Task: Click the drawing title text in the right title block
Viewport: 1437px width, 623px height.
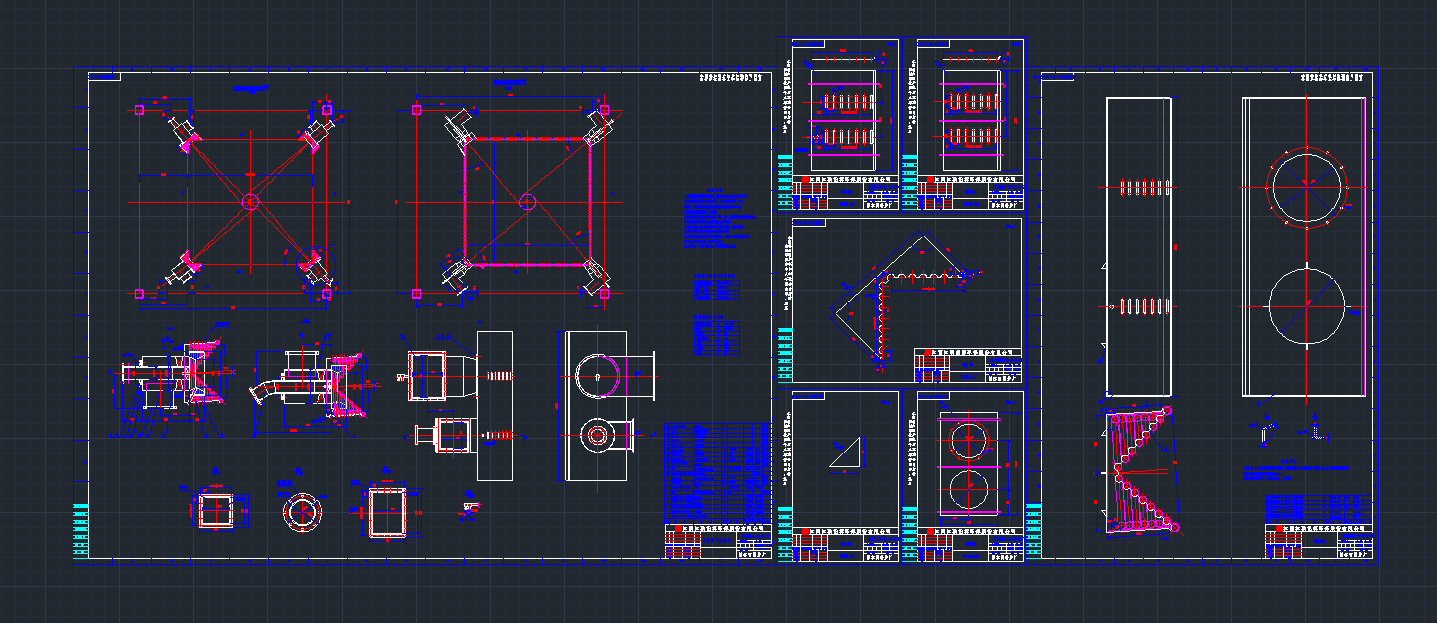Action: coord(1320,541)
